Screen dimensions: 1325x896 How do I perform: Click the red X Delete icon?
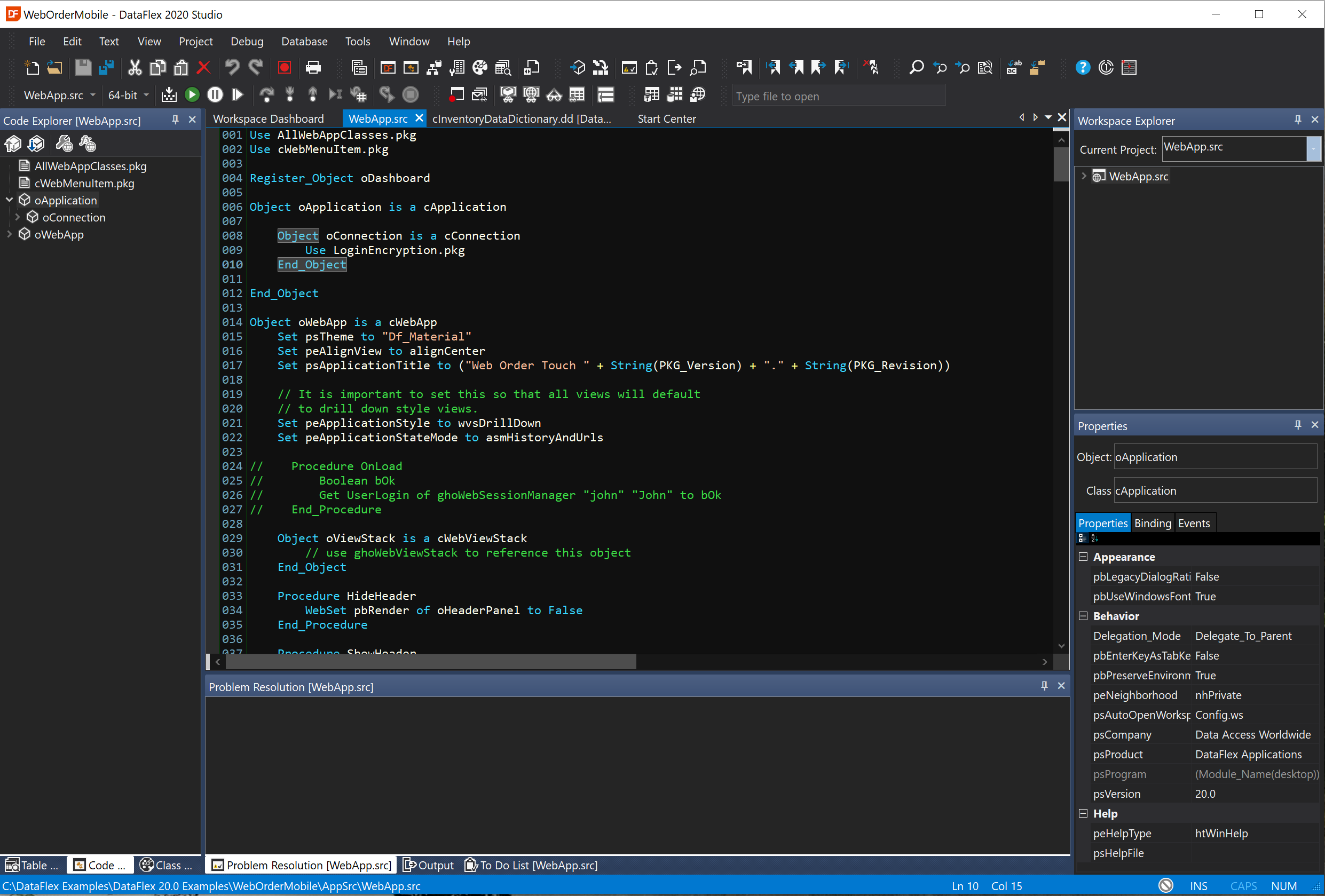(203, 68)
